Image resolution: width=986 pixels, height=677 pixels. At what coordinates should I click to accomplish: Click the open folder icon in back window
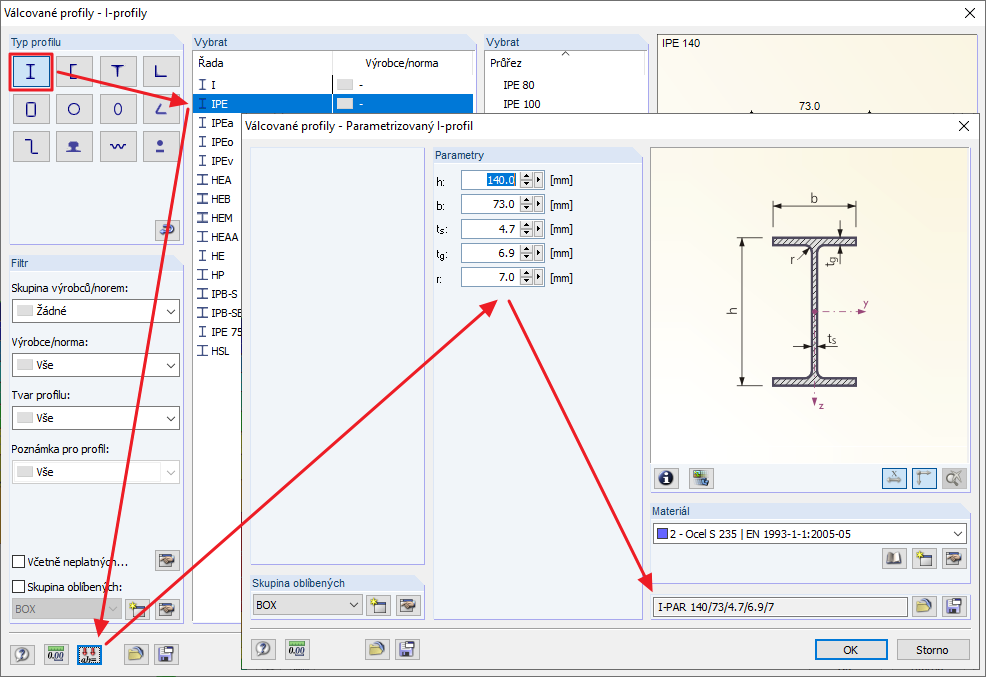135,654
